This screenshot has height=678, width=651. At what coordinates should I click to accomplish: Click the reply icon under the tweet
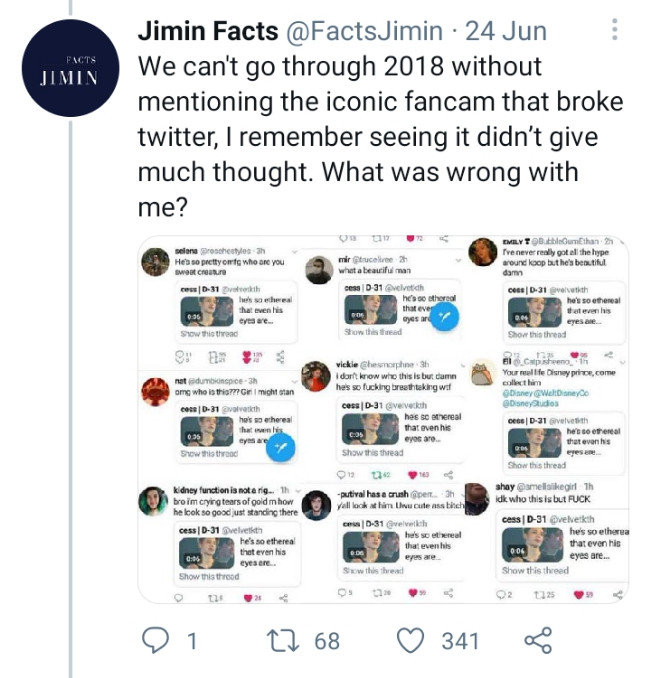pyautogui.click(x=156, y=640)
